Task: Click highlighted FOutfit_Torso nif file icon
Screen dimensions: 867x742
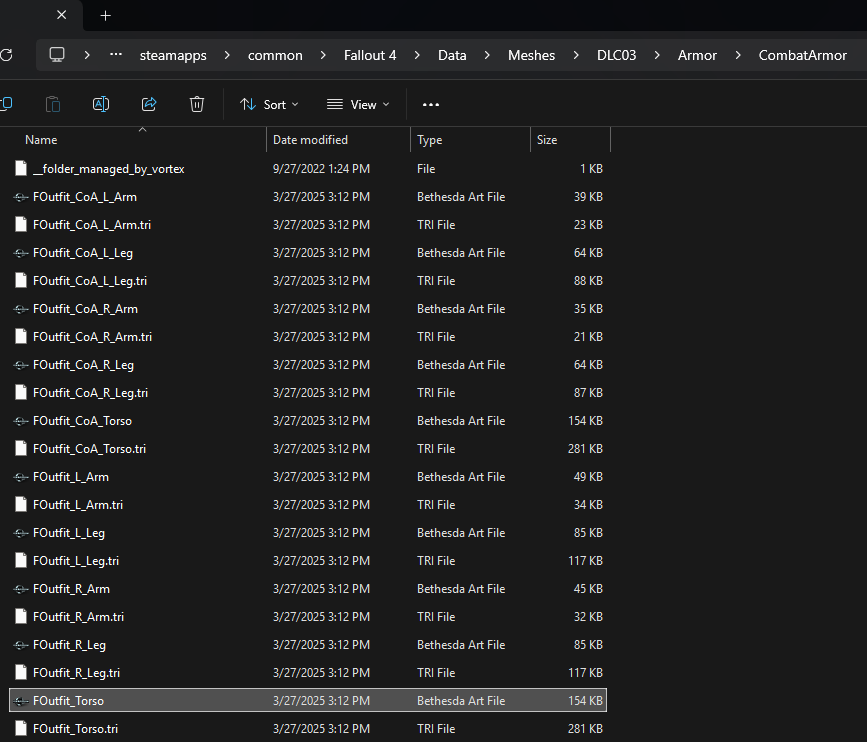Action: 21,701
